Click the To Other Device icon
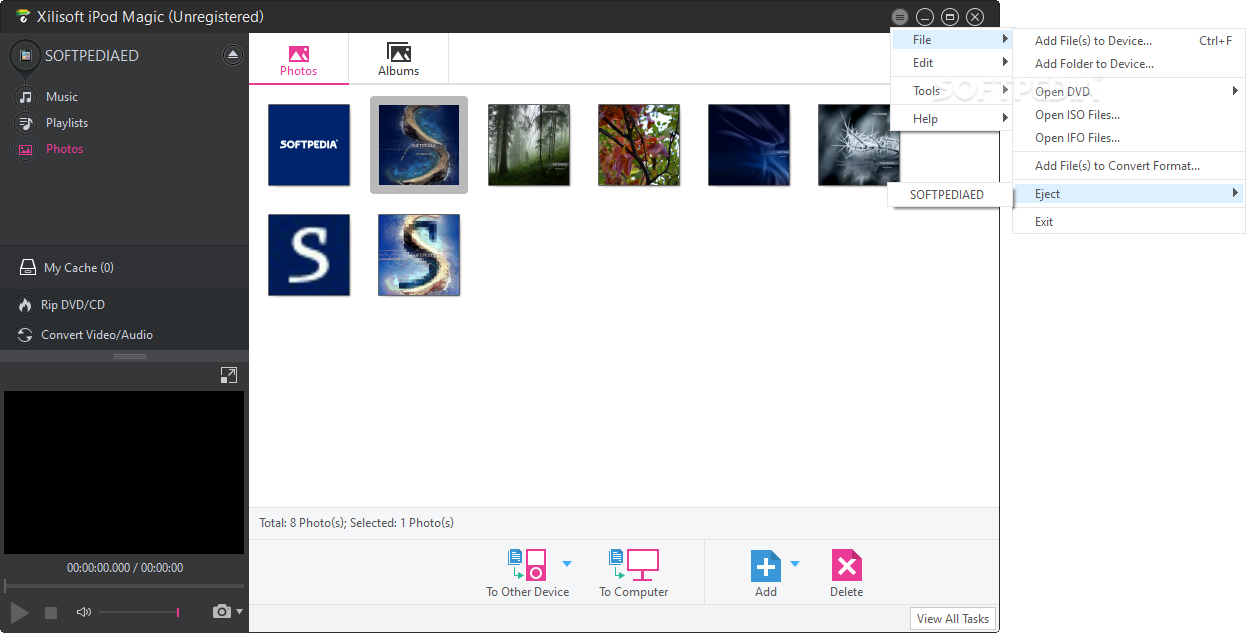 [528, 564]
